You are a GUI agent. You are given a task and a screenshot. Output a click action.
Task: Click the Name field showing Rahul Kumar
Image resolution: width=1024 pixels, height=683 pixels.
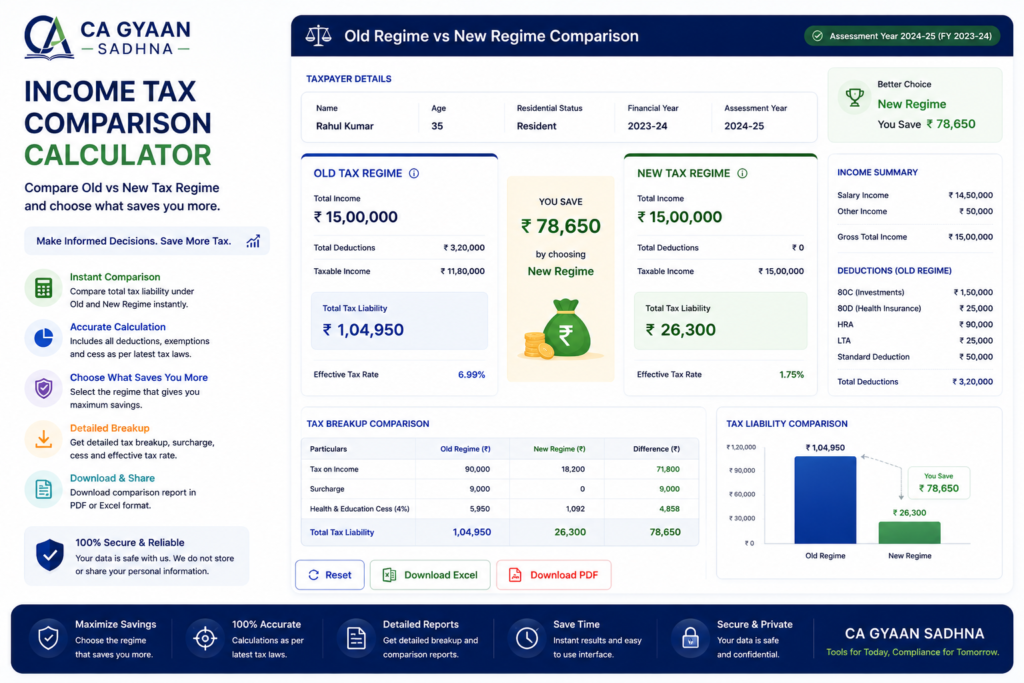345,118
